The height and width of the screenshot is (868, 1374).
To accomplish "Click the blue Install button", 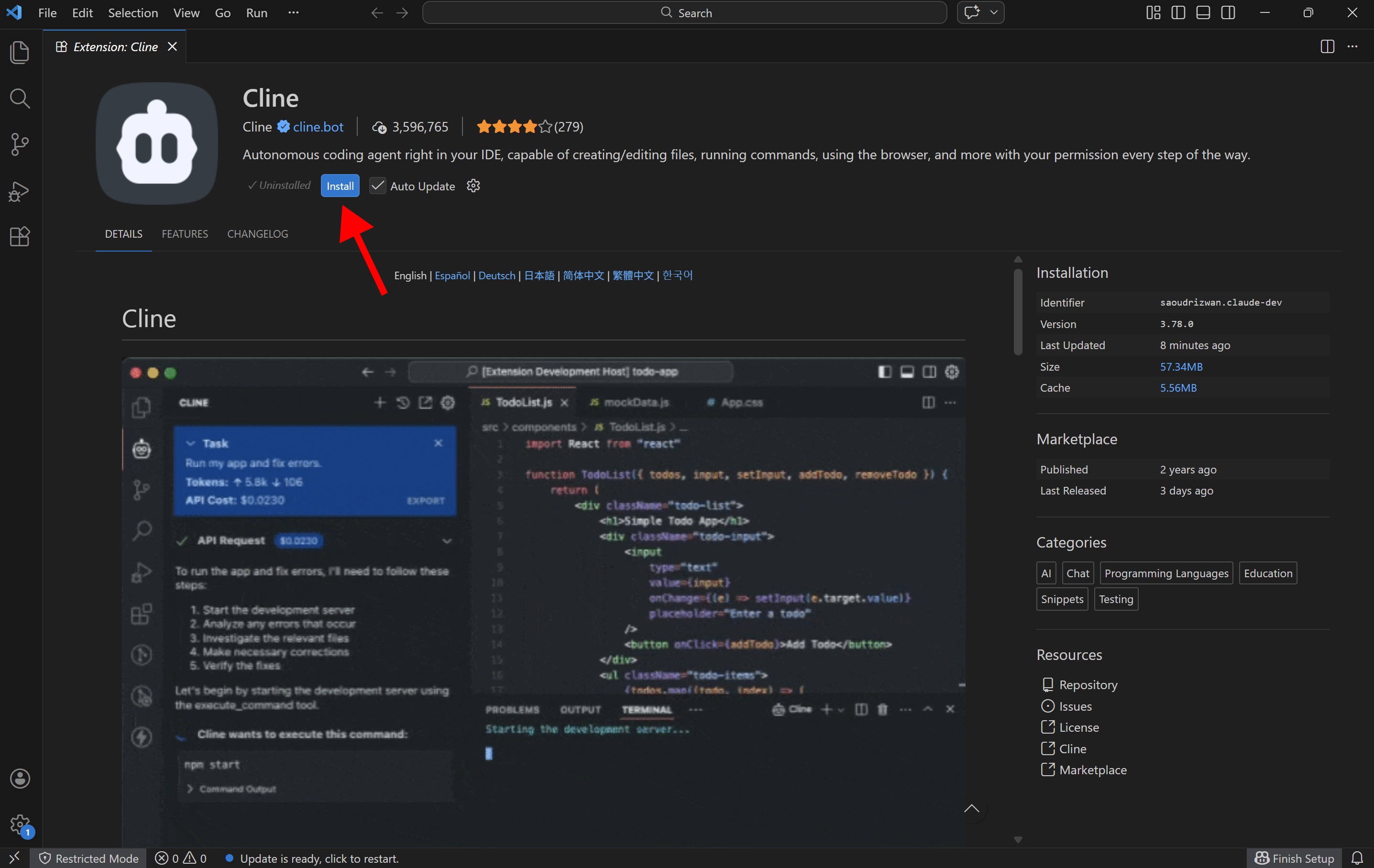I will point(340,186).
